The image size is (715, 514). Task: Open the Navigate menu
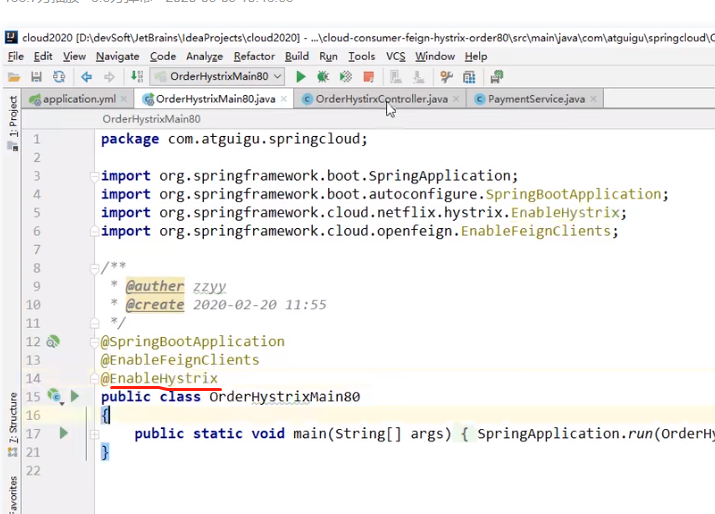[118, 57]
